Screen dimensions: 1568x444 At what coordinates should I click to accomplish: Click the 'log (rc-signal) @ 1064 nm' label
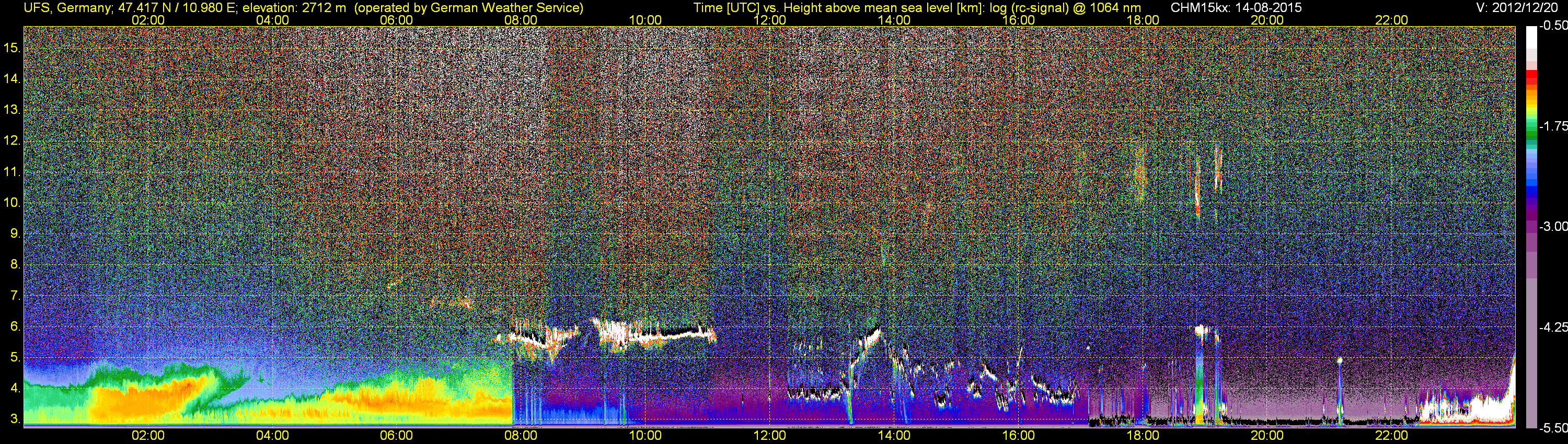(1065, 7)
